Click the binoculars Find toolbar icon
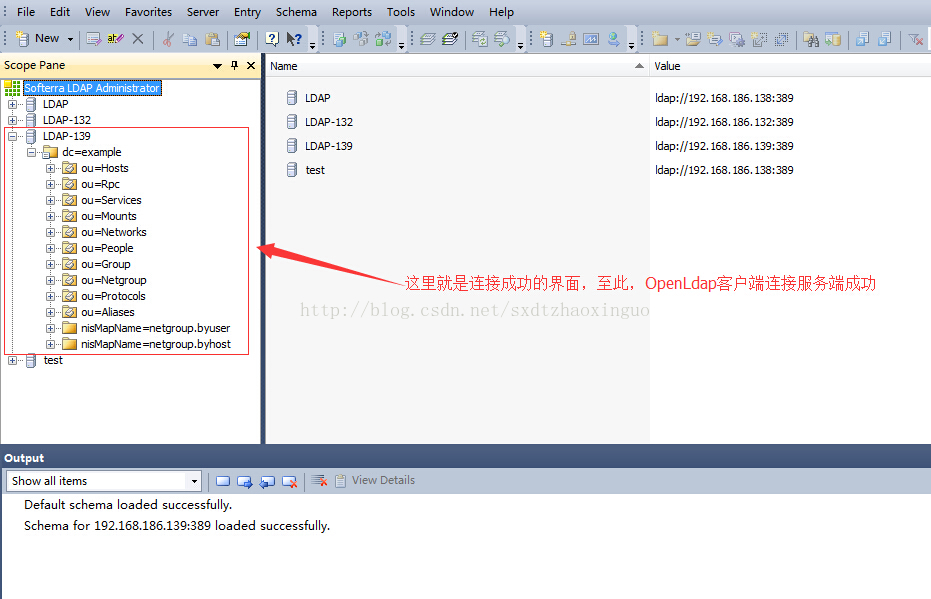The height and width of the screenshot is (599, 931). (x=810, y=39)
